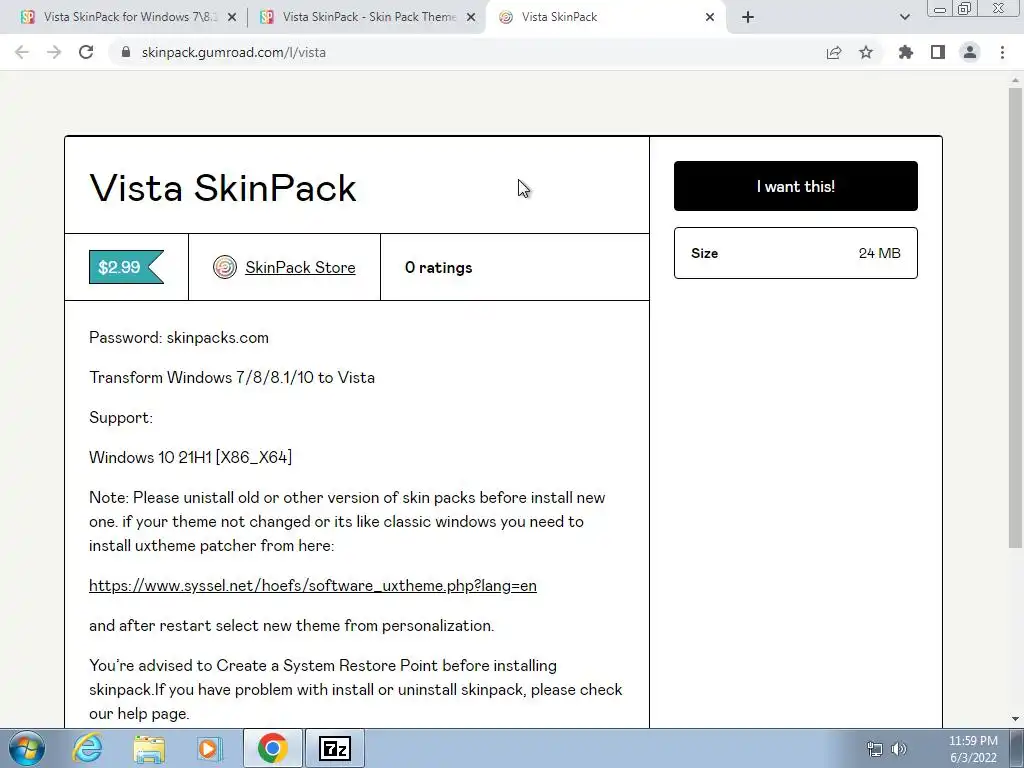The width and height of the screenshot is (1024, 768).
Task: Click Transform Windows 7/8/8.1/10 to Vista text
Action: pyautogui.click(x=232, y=377)
